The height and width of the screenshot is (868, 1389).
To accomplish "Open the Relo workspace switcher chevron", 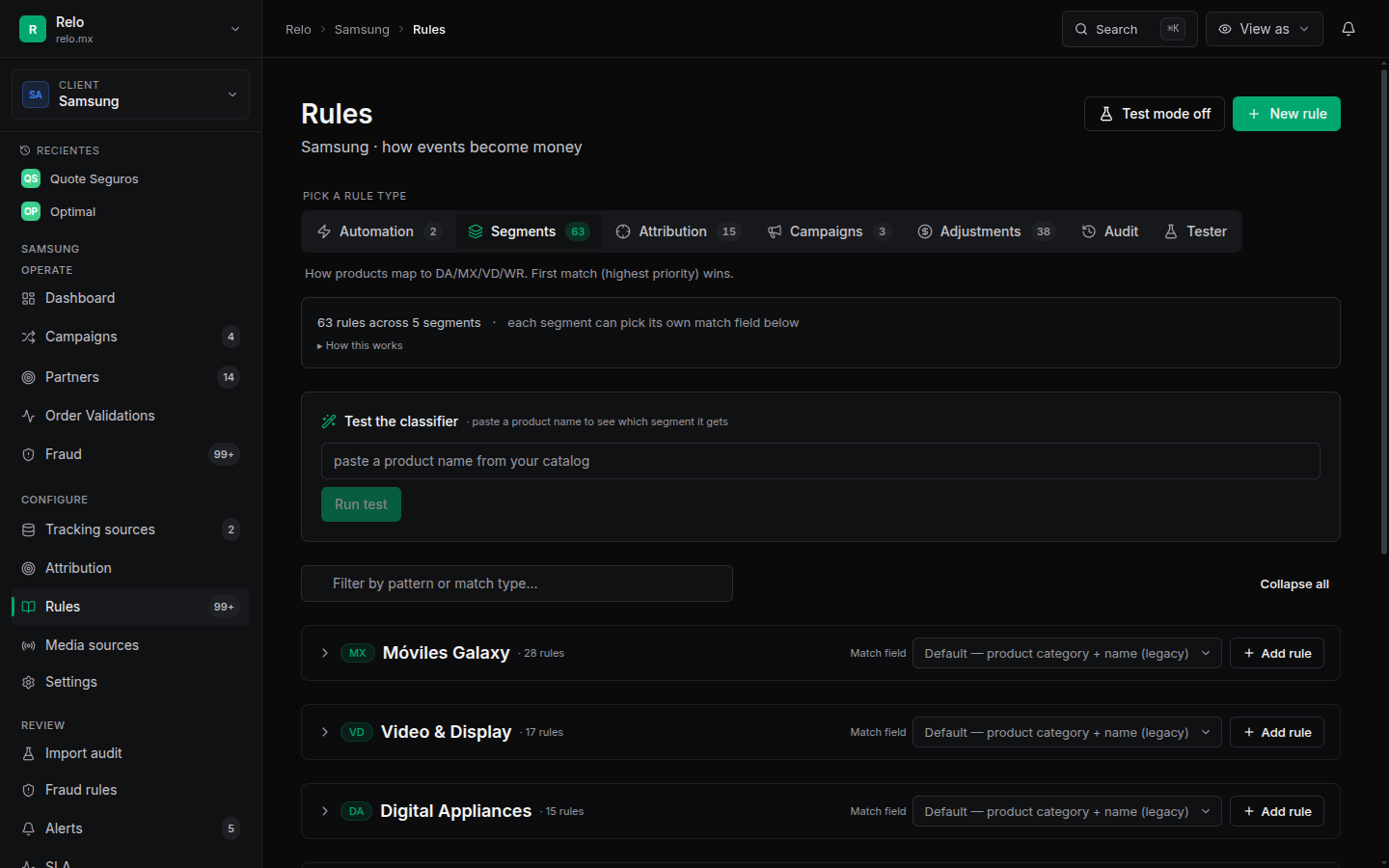I will [235, 29].
